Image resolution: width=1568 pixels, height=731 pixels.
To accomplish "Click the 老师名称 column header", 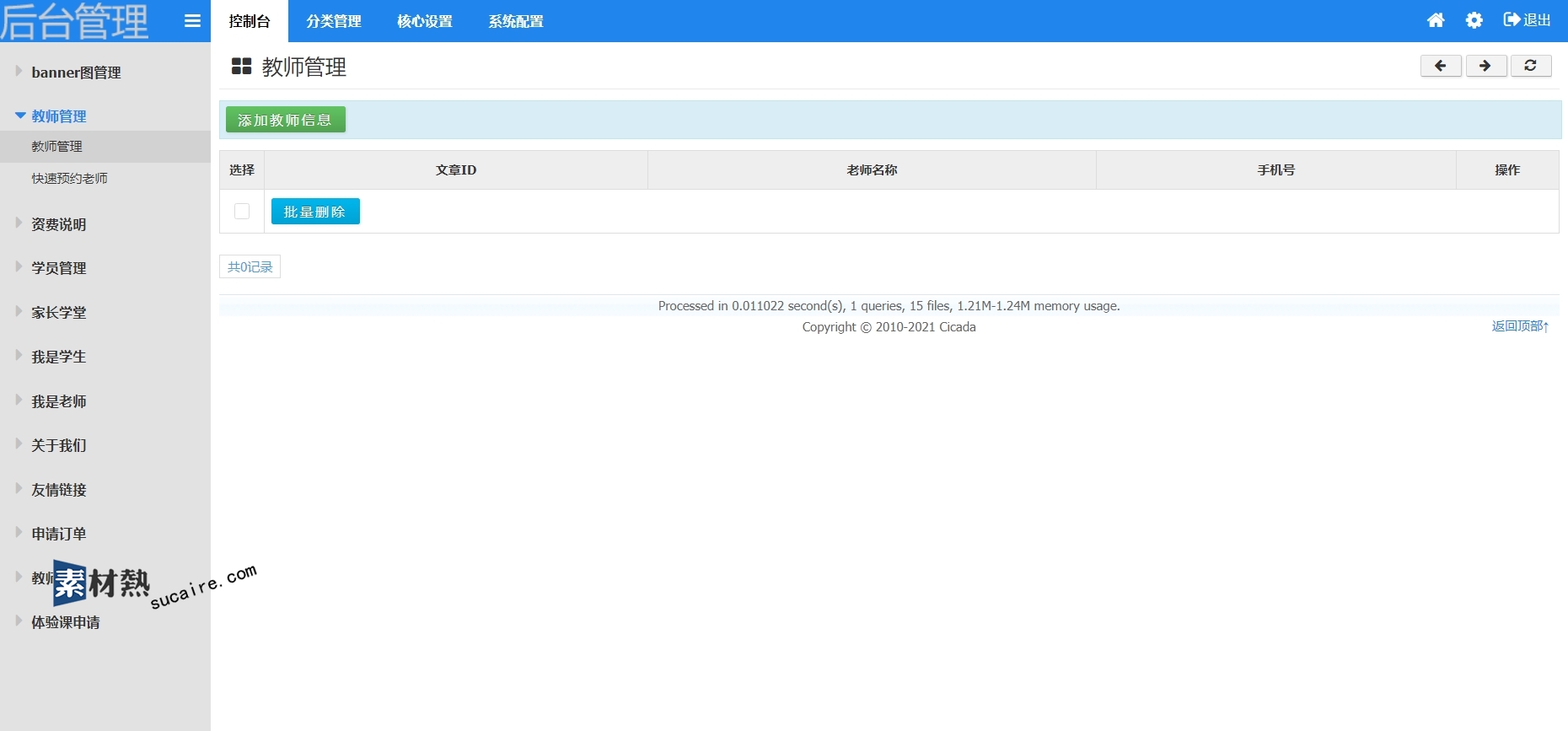I will (872, 170).
